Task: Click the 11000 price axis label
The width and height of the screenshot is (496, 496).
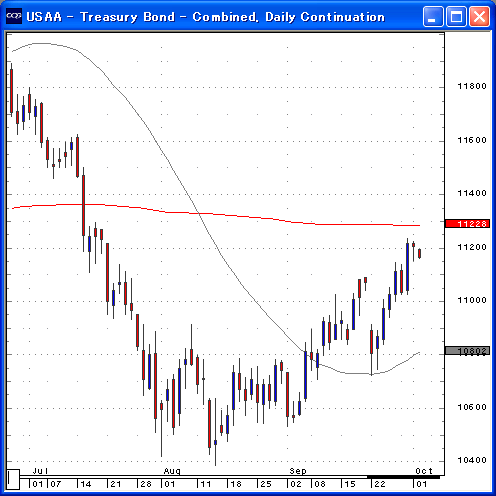Action: tap(472, 300)
